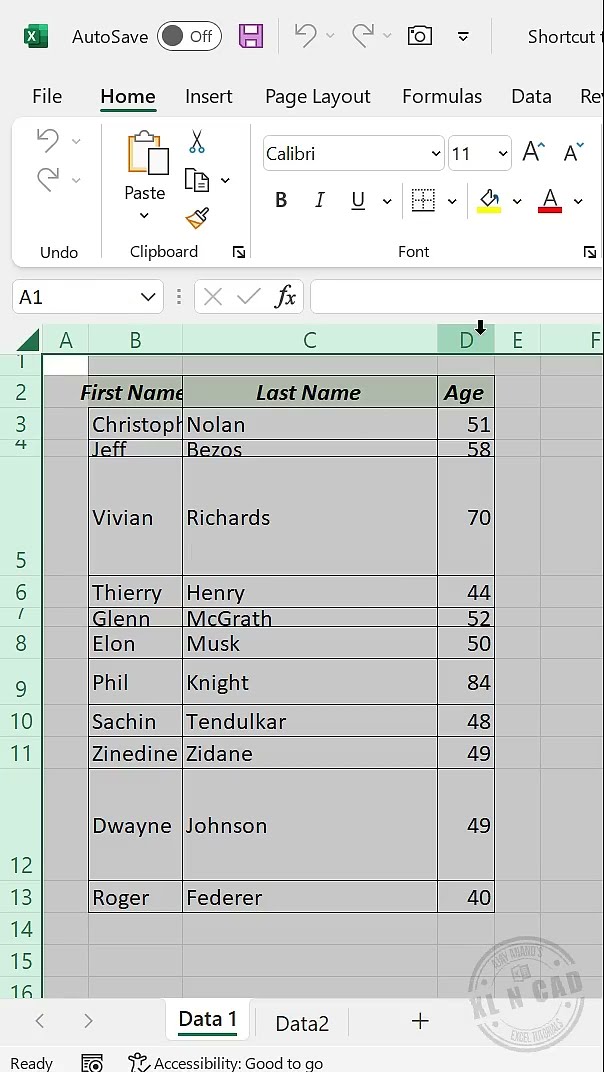Expand the Name Box dropdown arrow
The height and width of the screenshot is (1072, 604).
[x=148, y=297]
